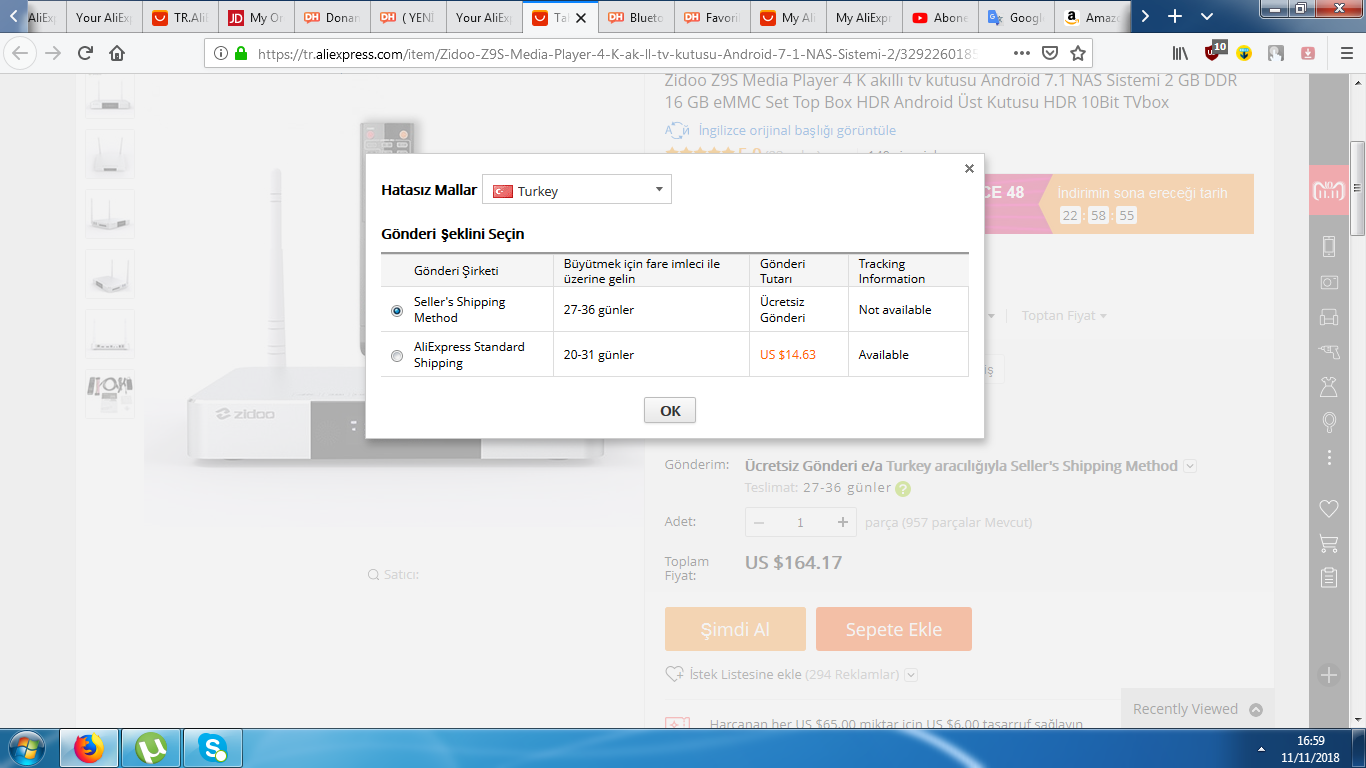Expand wishlist dropdown arrow
This screenshot has width=1366, height=768.
[911, 675]
